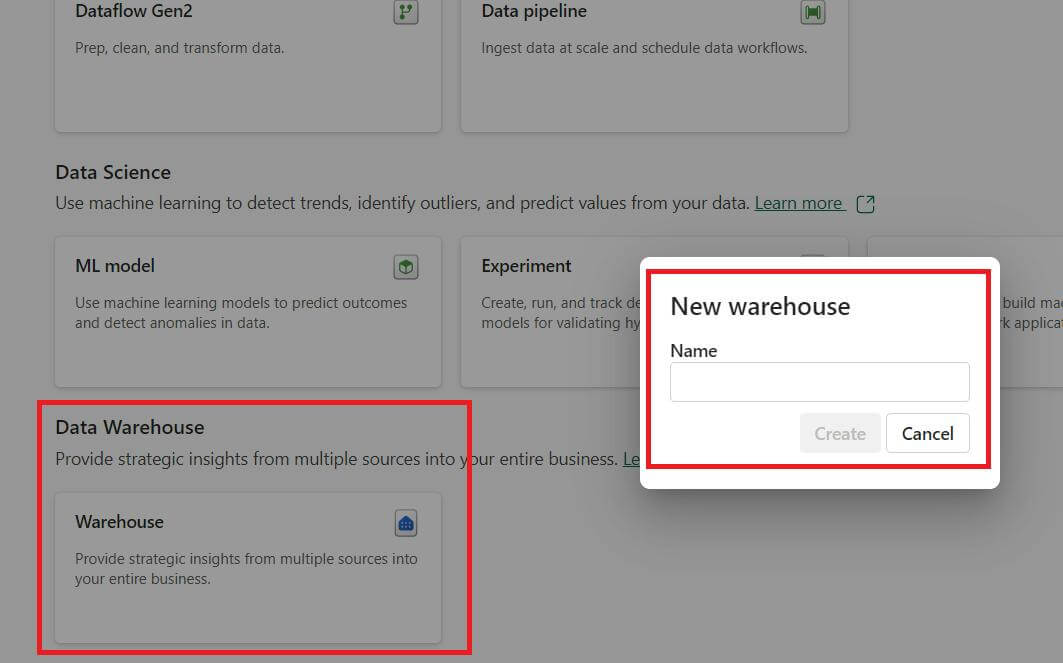Click the Data pipeline icon

[x=812, y=12]
